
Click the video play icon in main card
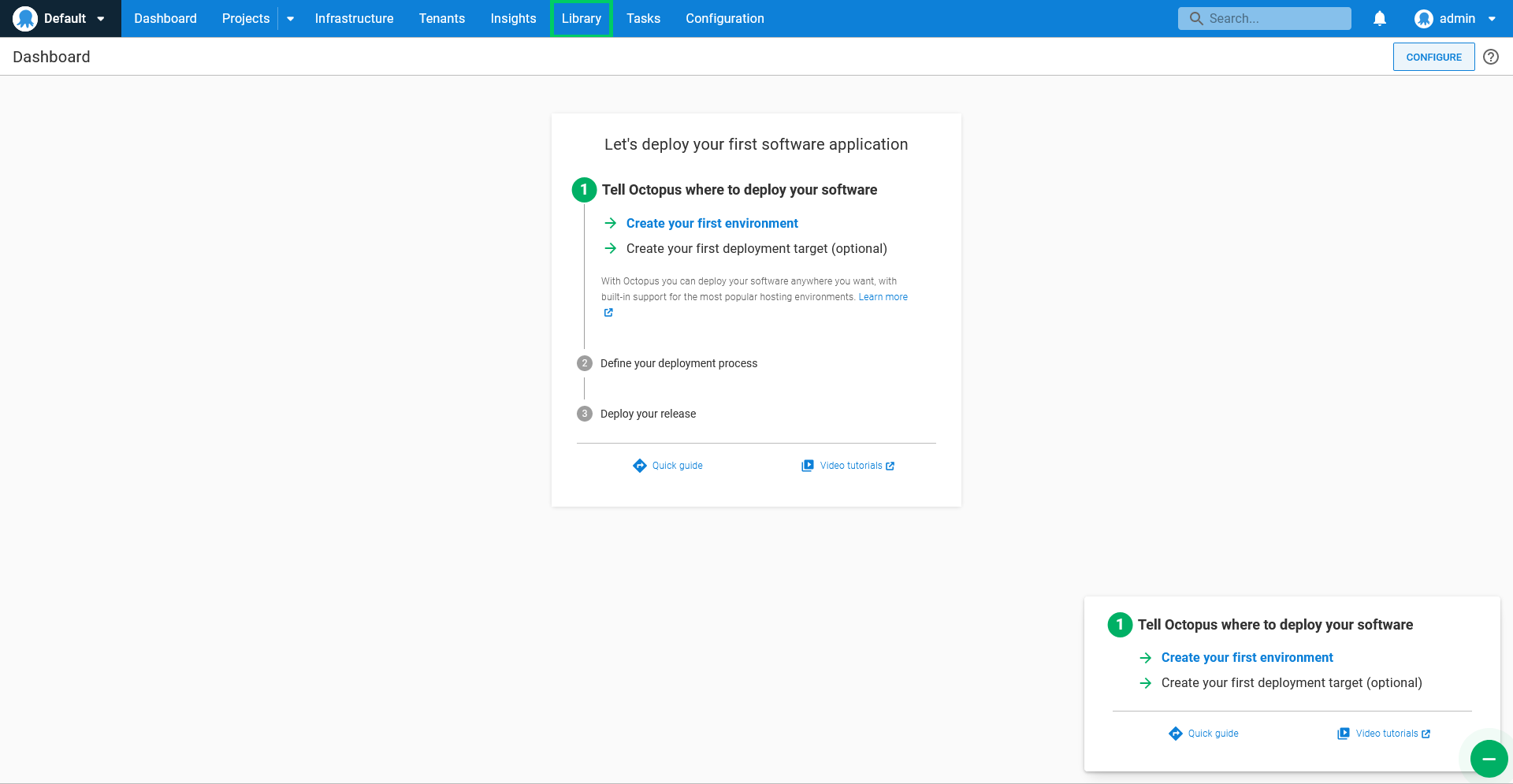tap(808, 466)
